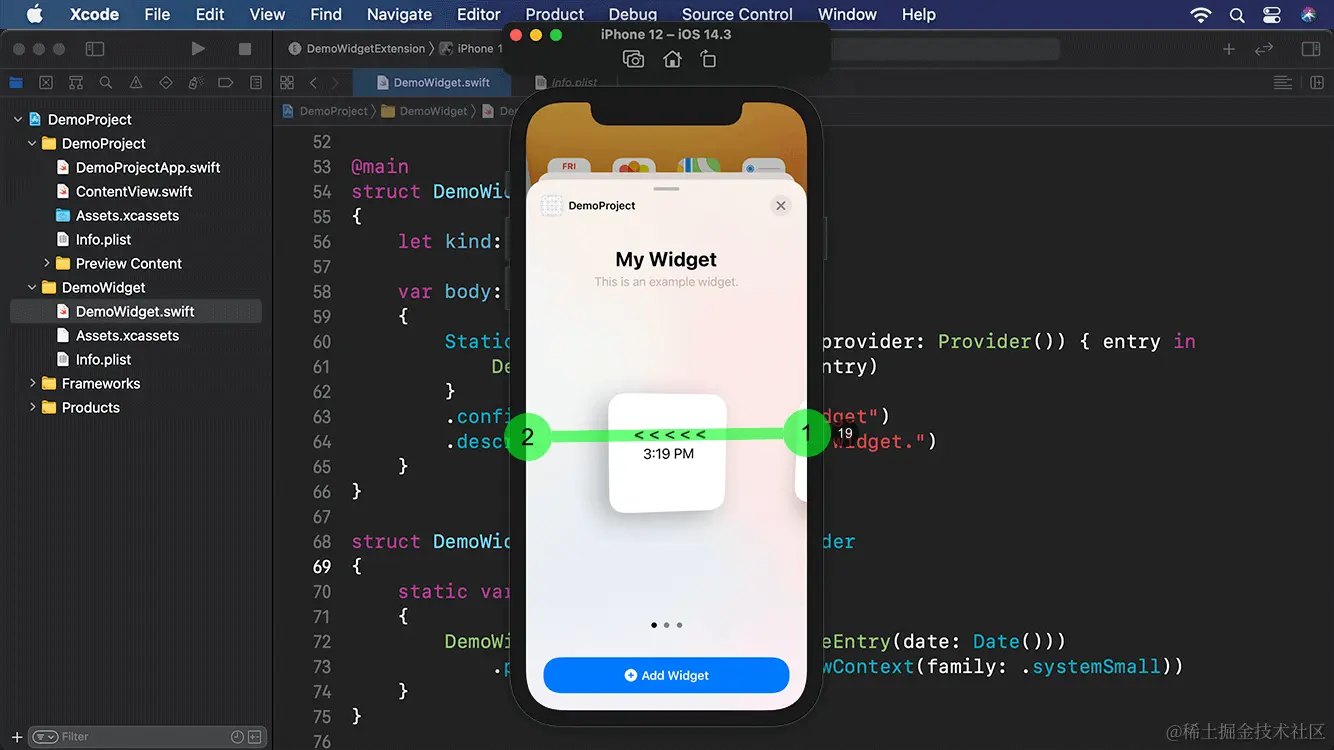Click DemoProject in the jump bar
The height and width of the screenshot is (750, 1334).
[325, 111]
